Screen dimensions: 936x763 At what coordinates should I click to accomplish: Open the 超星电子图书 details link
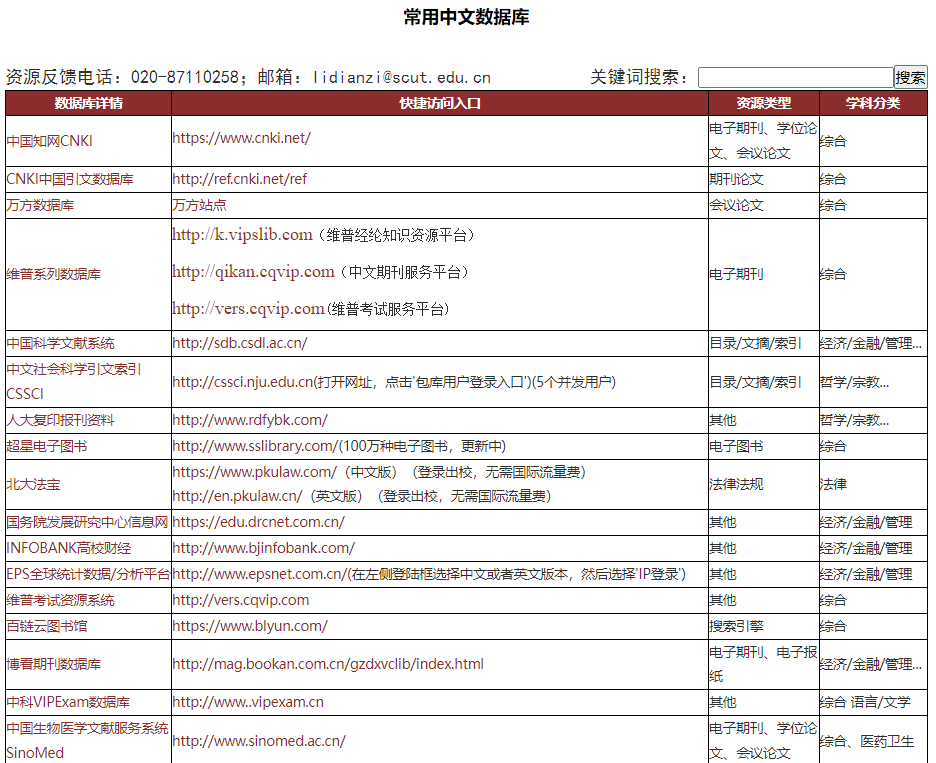click(47, 447)
